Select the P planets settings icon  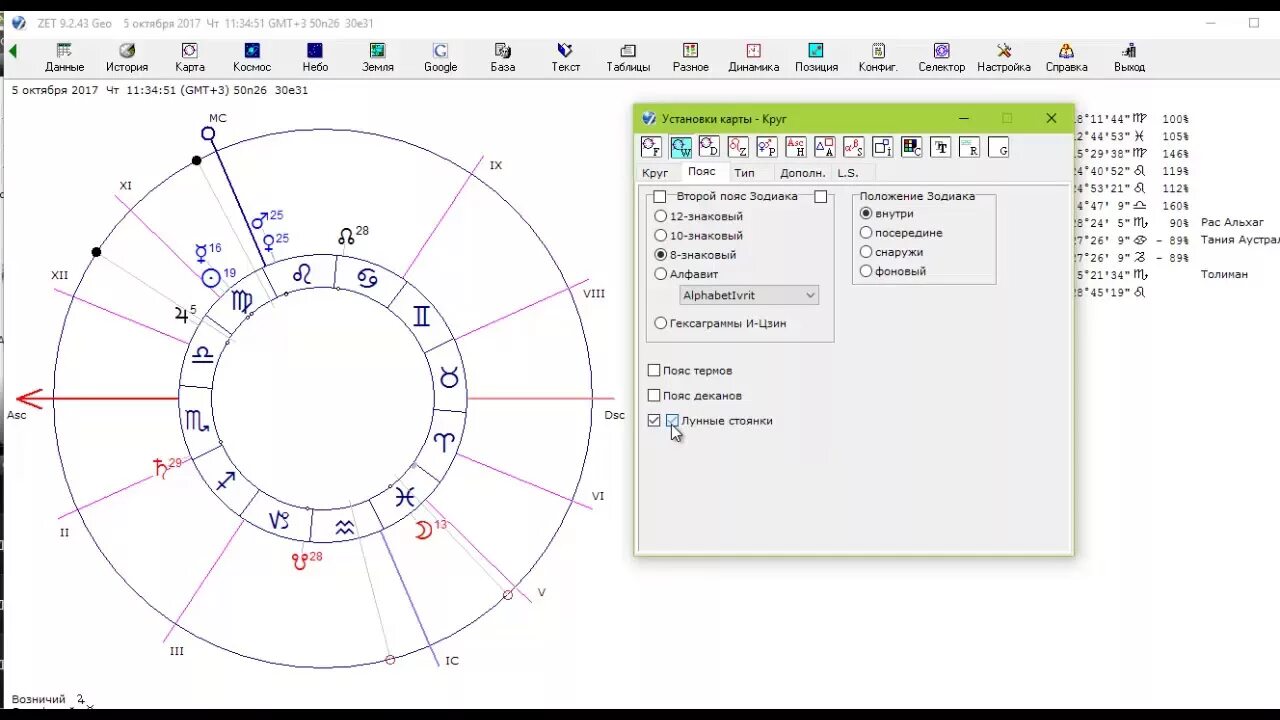(x=767, y=147)
